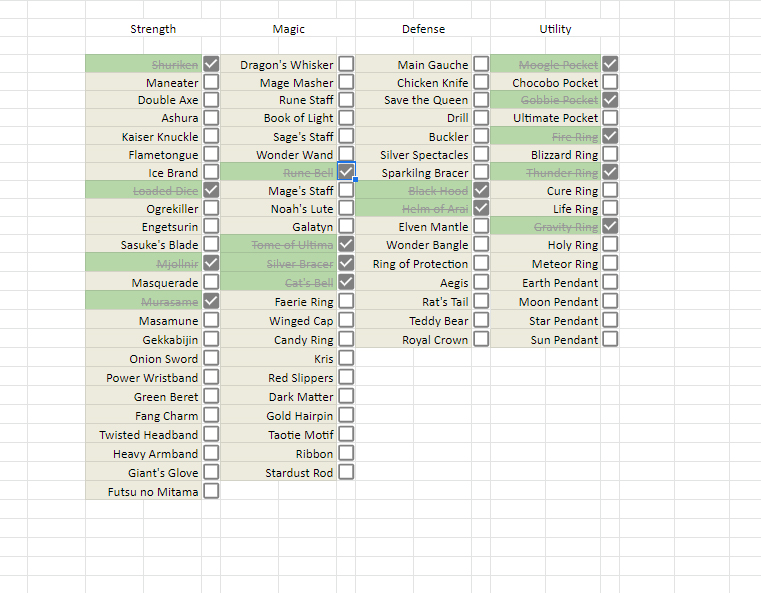Uncheck the Black Hood checkbox
The height and width of the screenshot is (593, 761).
point(481,190)
